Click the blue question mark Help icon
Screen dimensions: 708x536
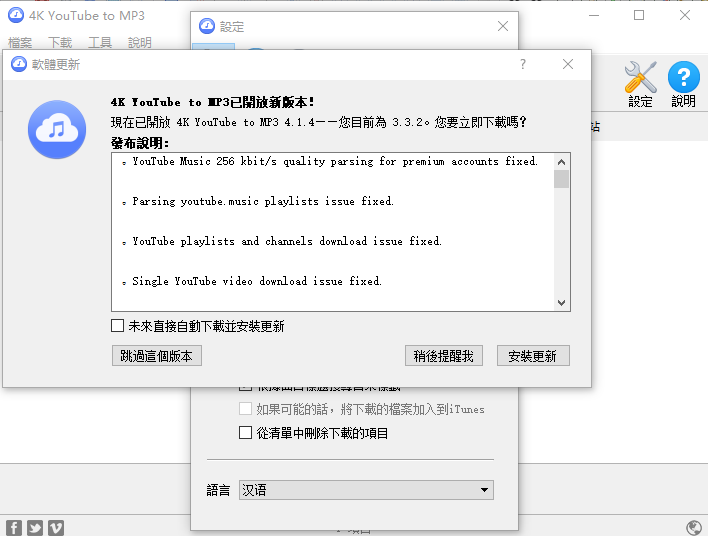pyautogui.click(x=684, y=78)
